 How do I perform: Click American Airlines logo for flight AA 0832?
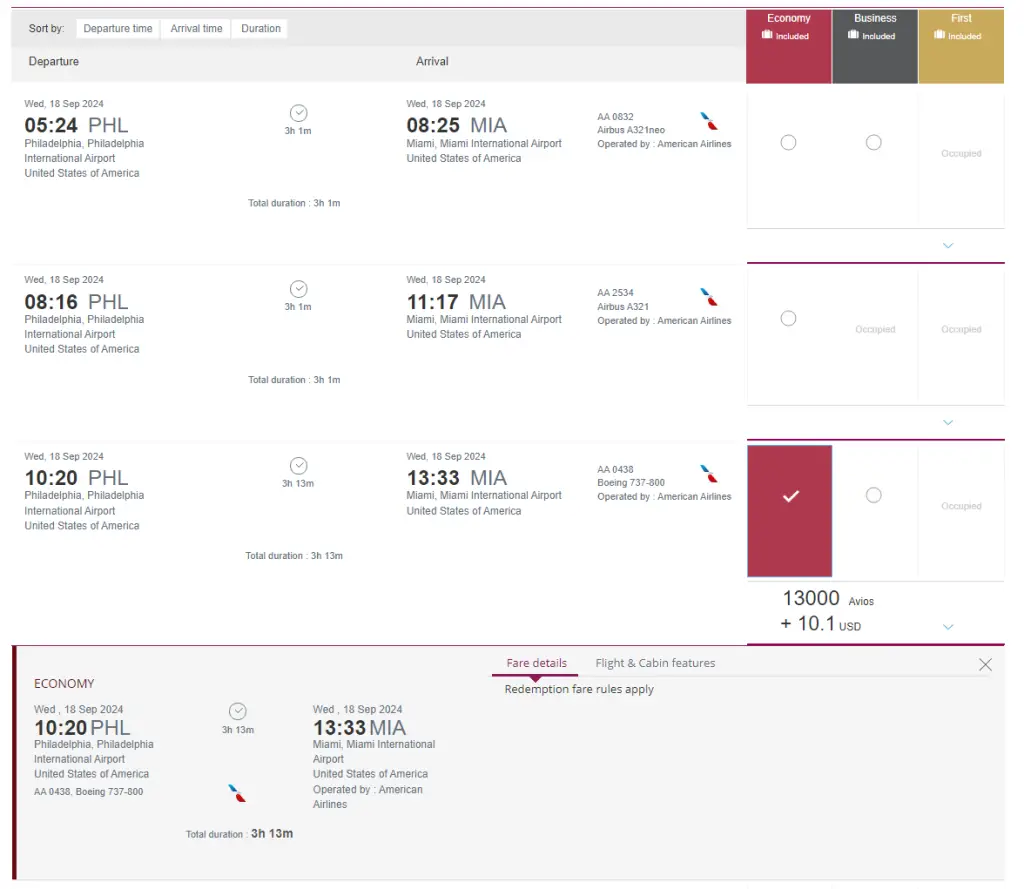(x=709, y=121)
